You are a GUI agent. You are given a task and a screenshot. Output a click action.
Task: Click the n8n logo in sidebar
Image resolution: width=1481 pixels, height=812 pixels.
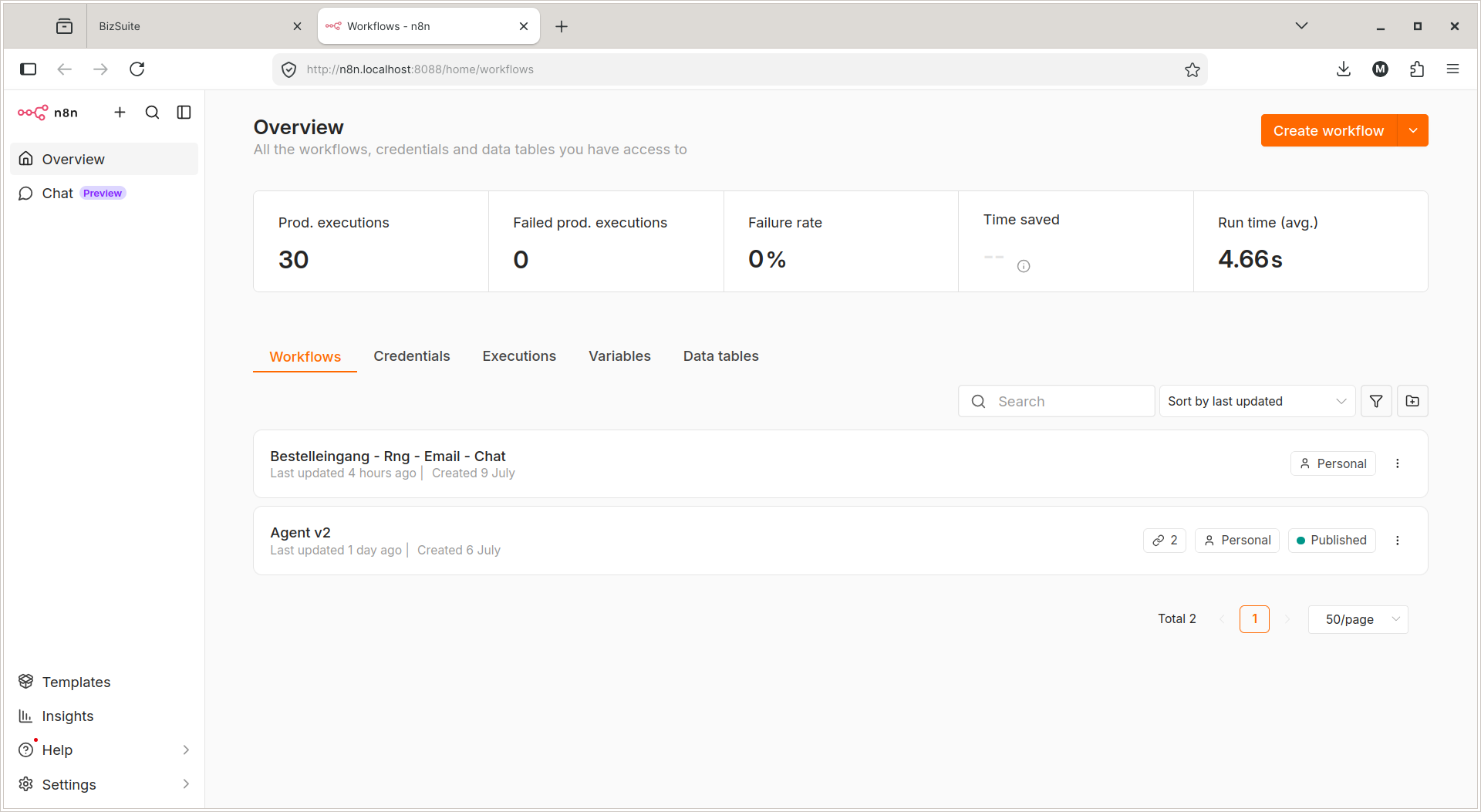pos(48,113)
